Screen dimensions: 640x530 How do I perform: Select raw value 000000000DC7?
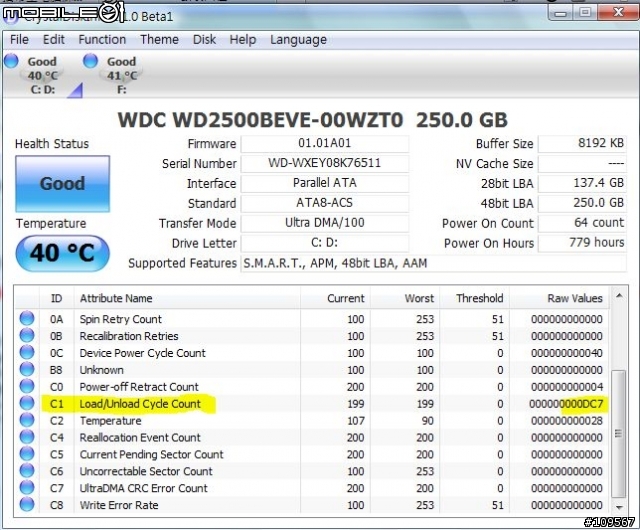click(x=566, y=404)
